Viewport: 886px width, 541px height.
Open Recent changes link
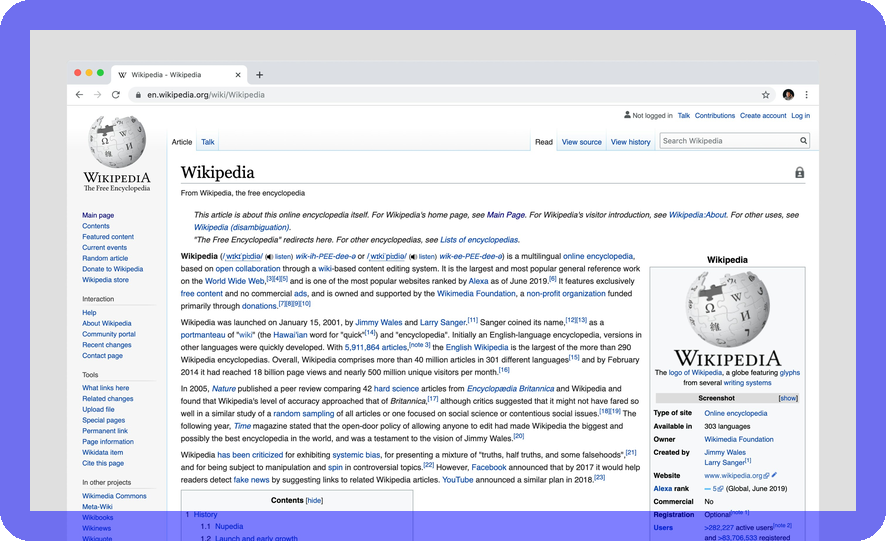(107, 345)
